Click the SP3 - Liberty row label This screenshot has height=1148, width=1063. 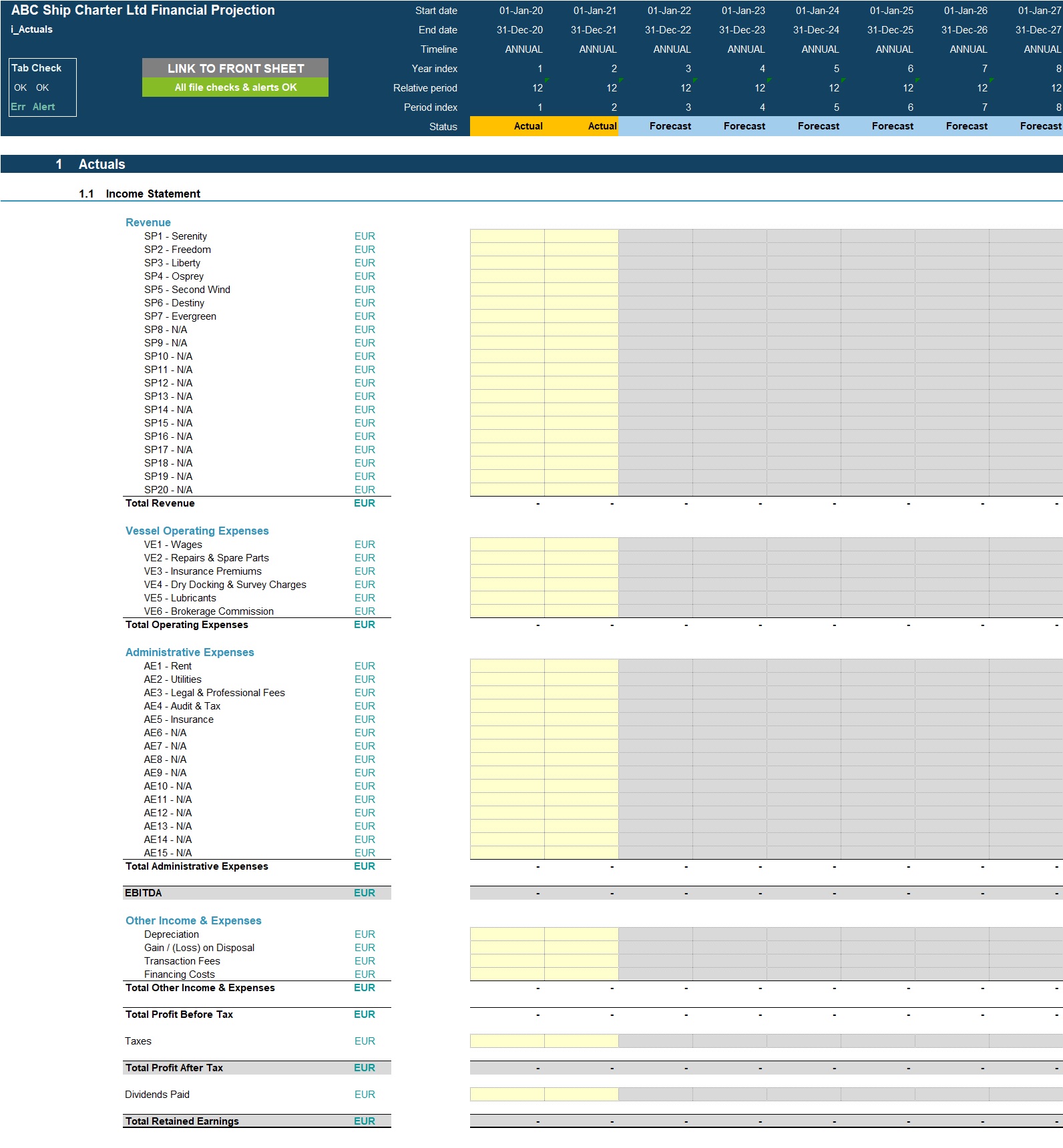point(172,263)
